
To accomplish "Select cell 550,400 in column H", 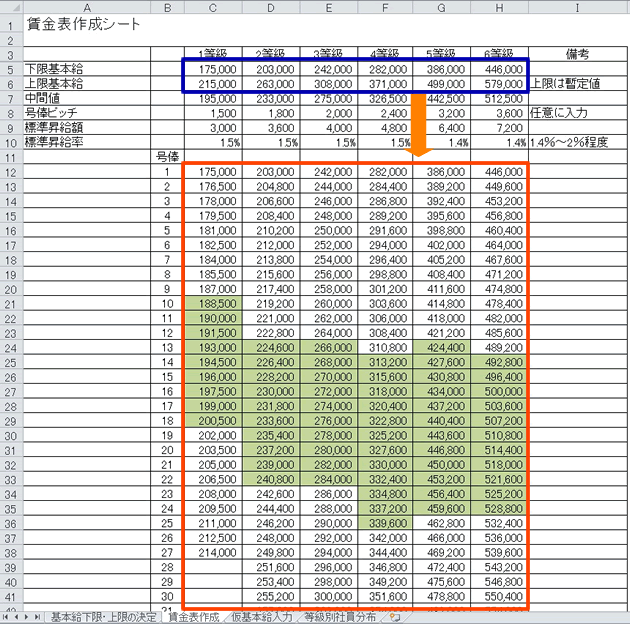I will (499, 596).
